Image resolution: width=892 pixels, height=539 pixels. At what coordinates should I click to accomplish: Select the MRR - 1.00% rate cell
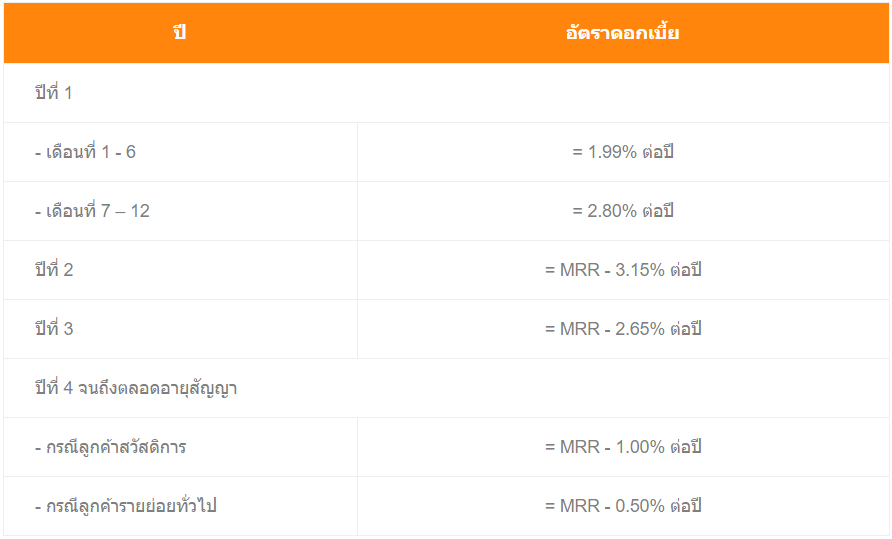(x=623, y=447)
